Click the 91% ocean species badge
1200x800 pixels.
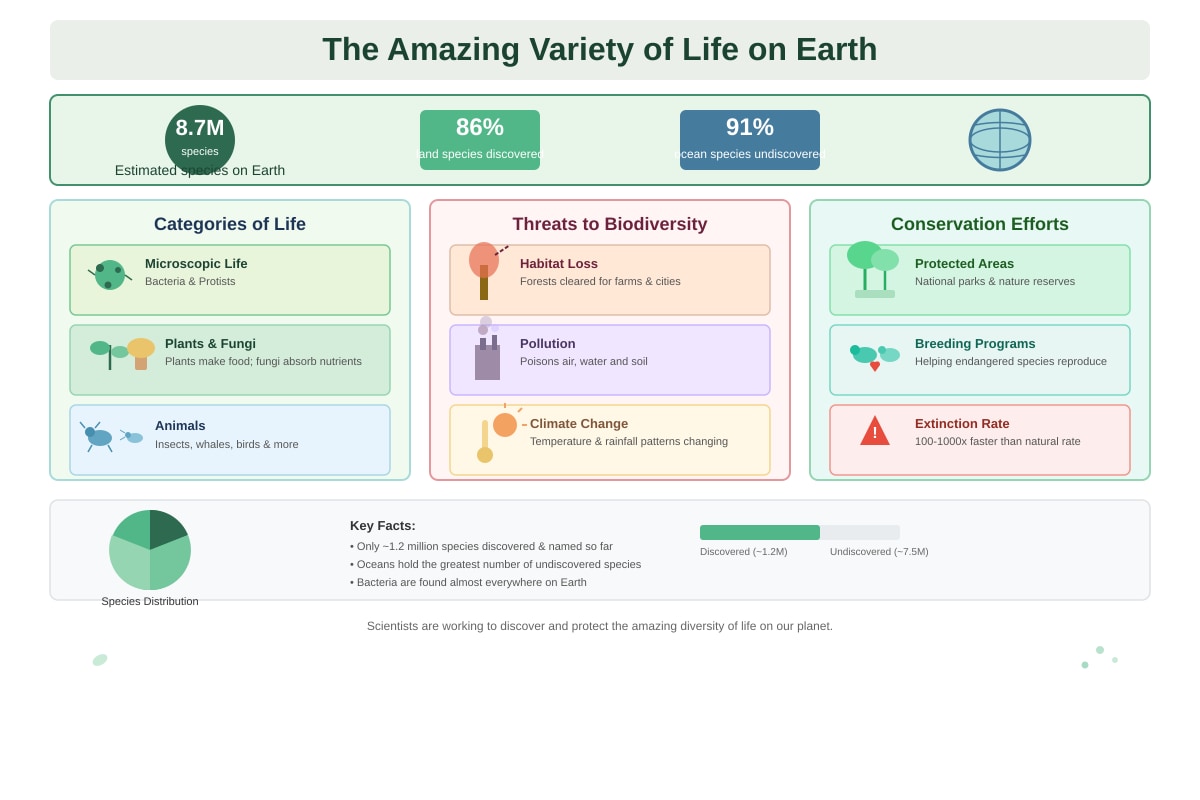750,140
